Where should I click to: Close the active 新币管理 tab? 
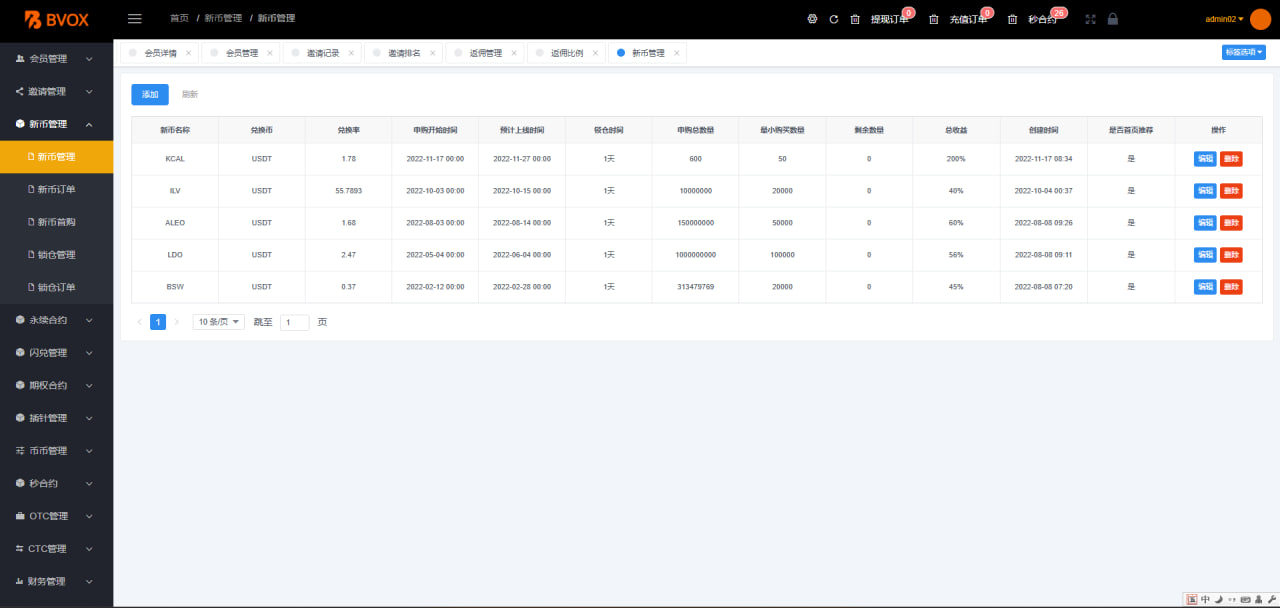[676, 53]
